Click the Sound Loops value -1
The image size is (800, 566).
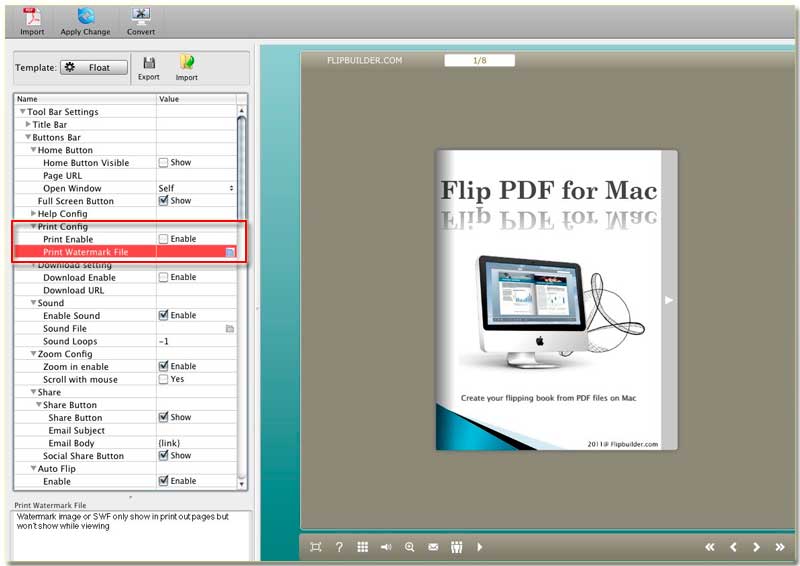pyautogui.click(x=164, y=341)
